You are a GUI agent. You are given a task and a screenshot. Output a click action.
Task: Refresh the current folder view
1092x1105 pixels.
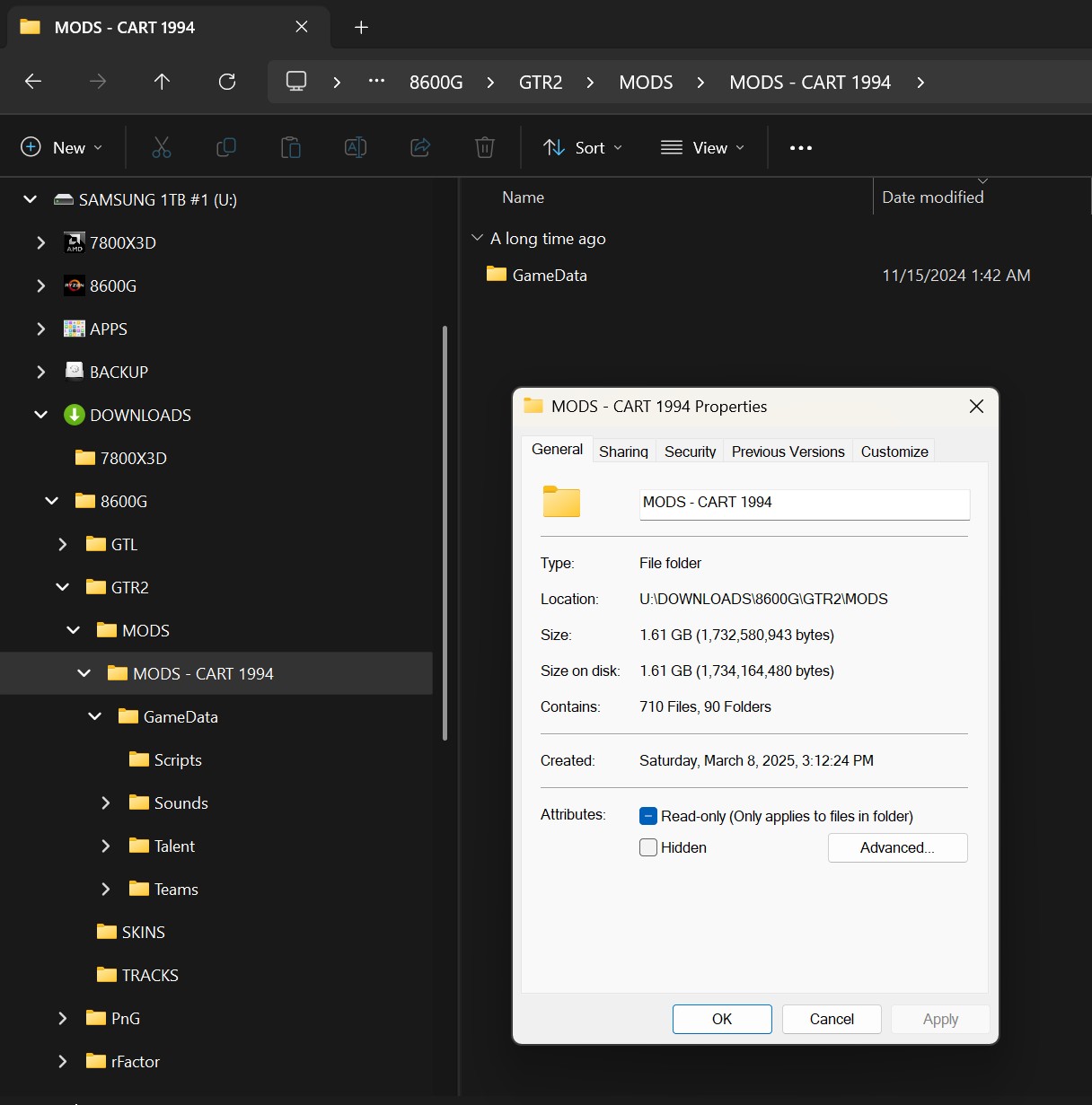tap(227, 82)
